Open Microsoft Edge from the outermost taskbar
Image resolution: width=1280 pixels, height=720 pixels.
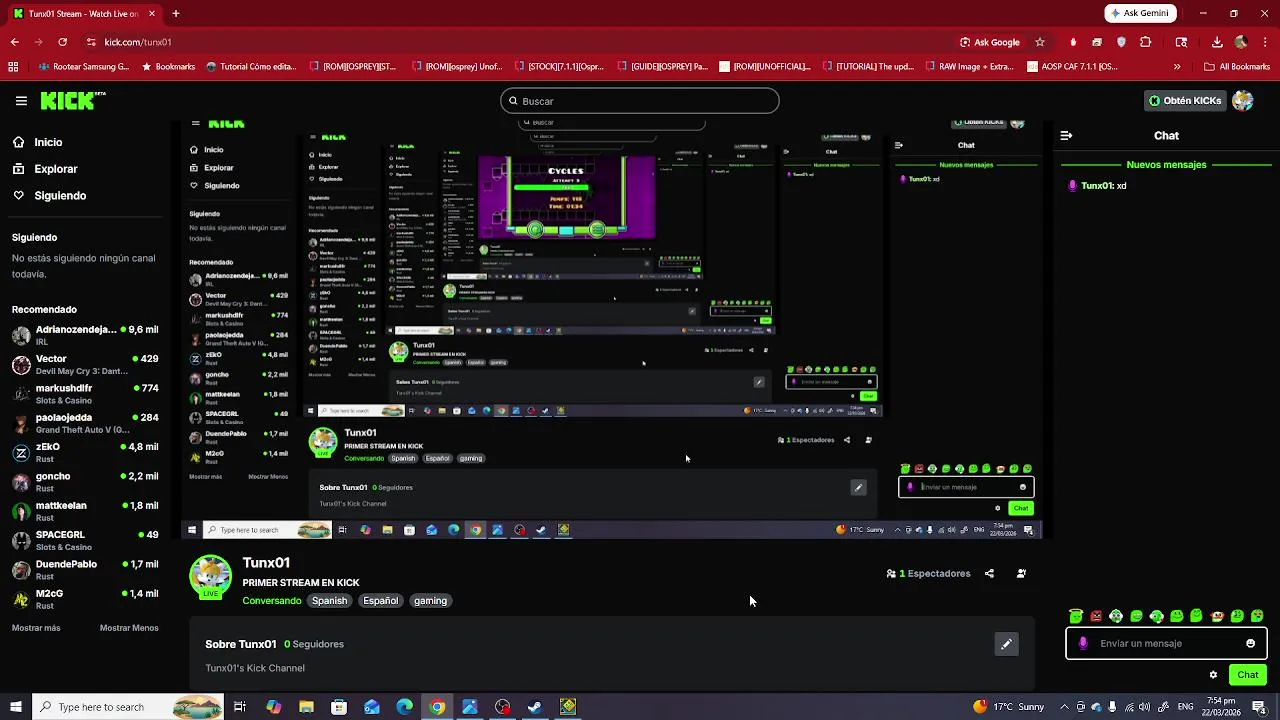pos(404,707)
